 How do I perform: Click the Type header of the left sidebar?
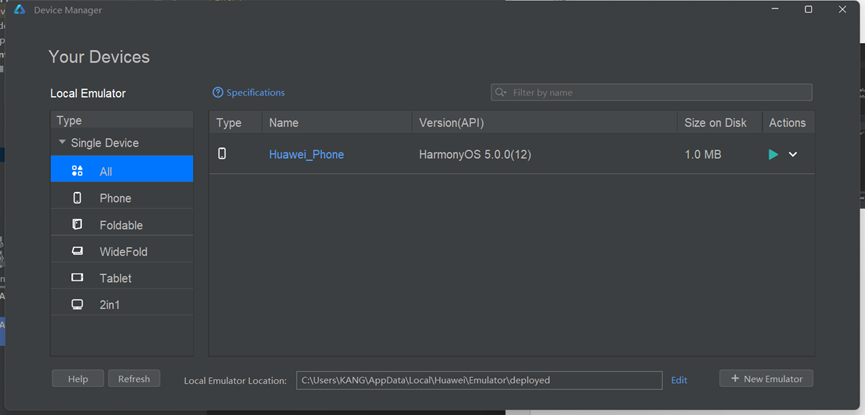(122, 120)
